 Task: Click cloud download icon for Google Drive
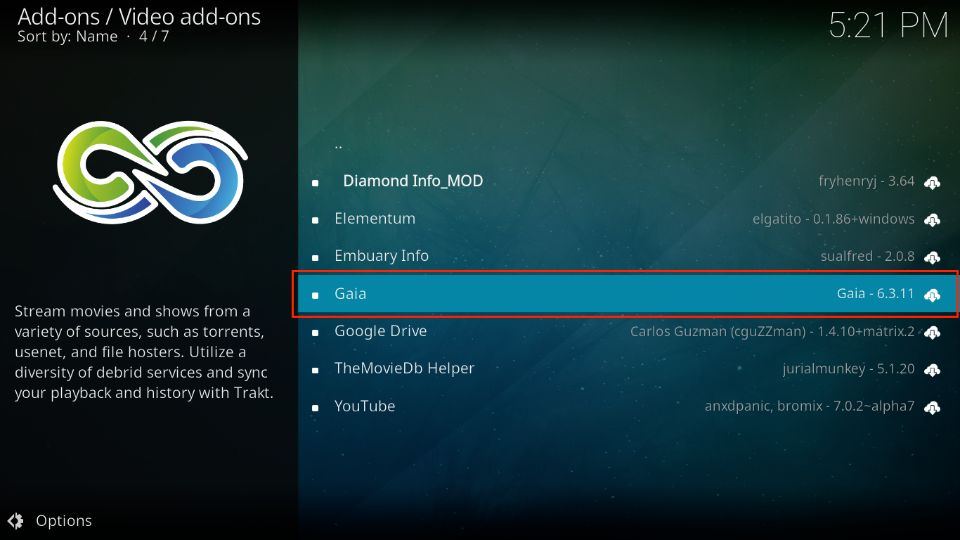point(932,332)
